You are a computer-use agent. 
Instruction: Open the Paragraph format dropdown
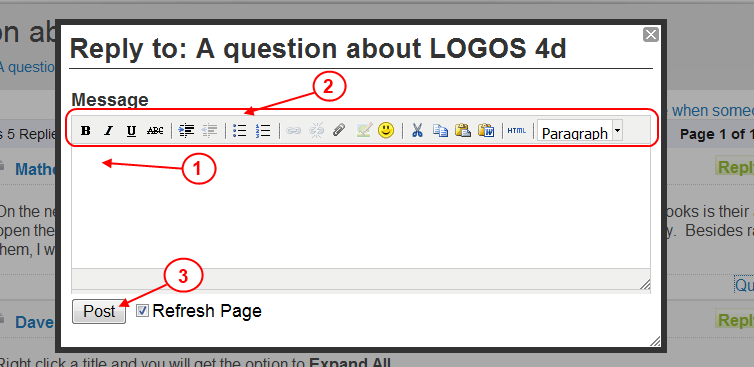tap(580, 130)
